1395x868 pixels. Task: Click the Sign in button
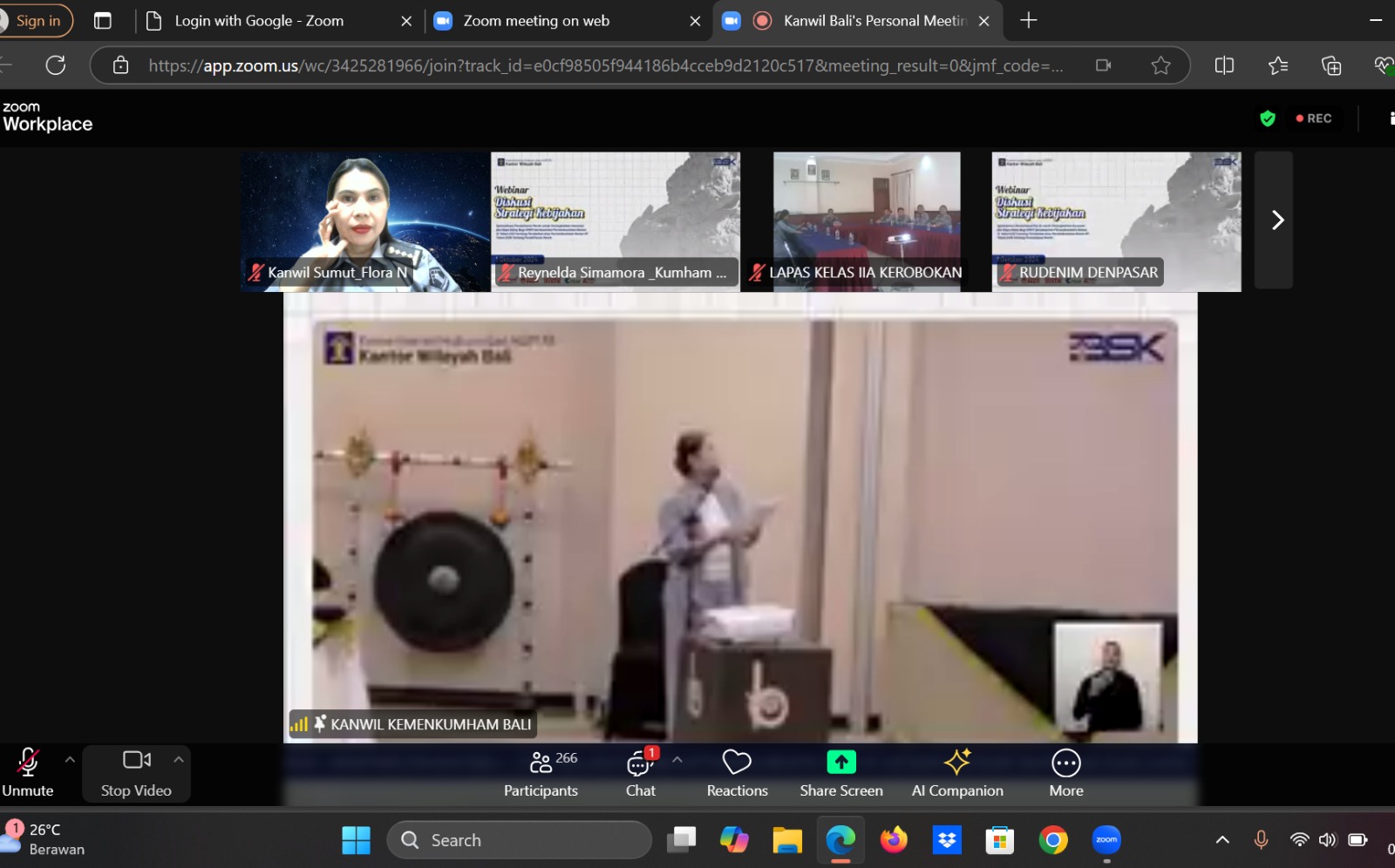[37, 21]
